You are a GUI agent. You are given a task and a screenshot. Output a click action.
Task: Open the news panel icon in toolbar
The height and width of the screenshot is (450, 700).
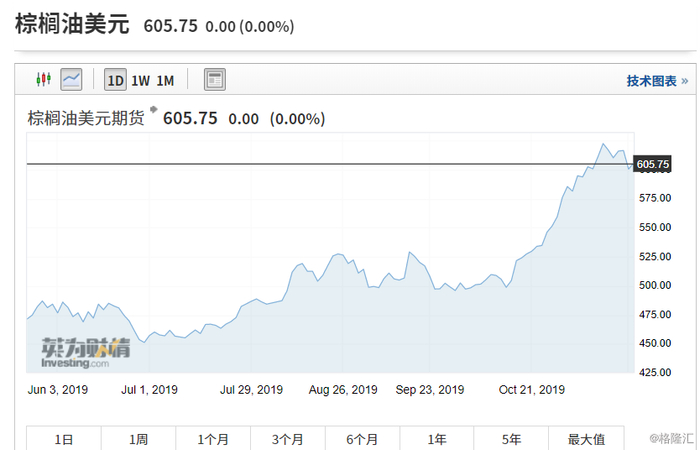tap(214, 80)
